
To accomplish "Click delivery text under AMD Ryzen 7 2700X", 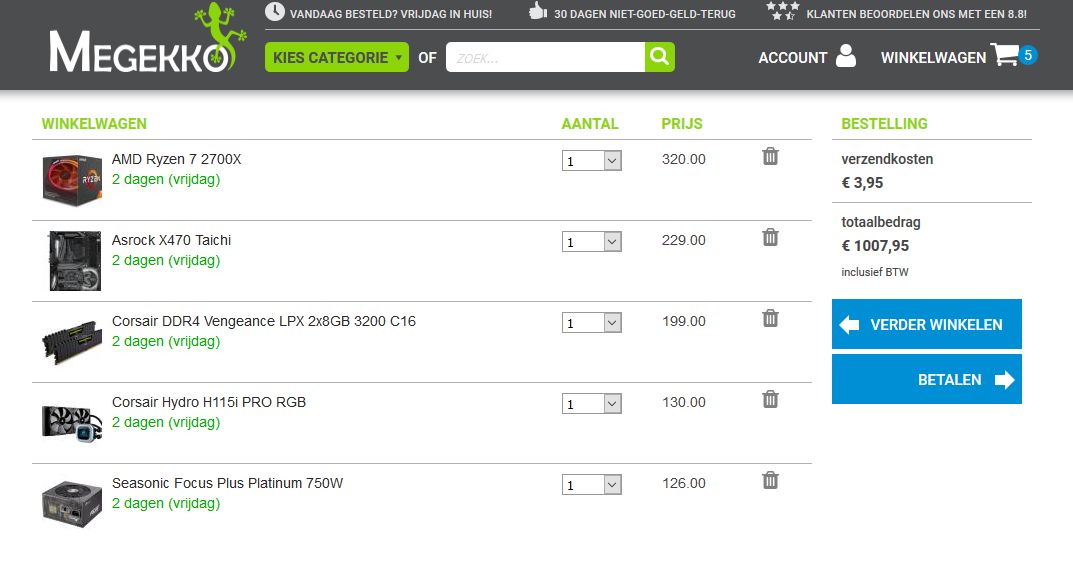I will pyautogui.click(x=166, y=179).
